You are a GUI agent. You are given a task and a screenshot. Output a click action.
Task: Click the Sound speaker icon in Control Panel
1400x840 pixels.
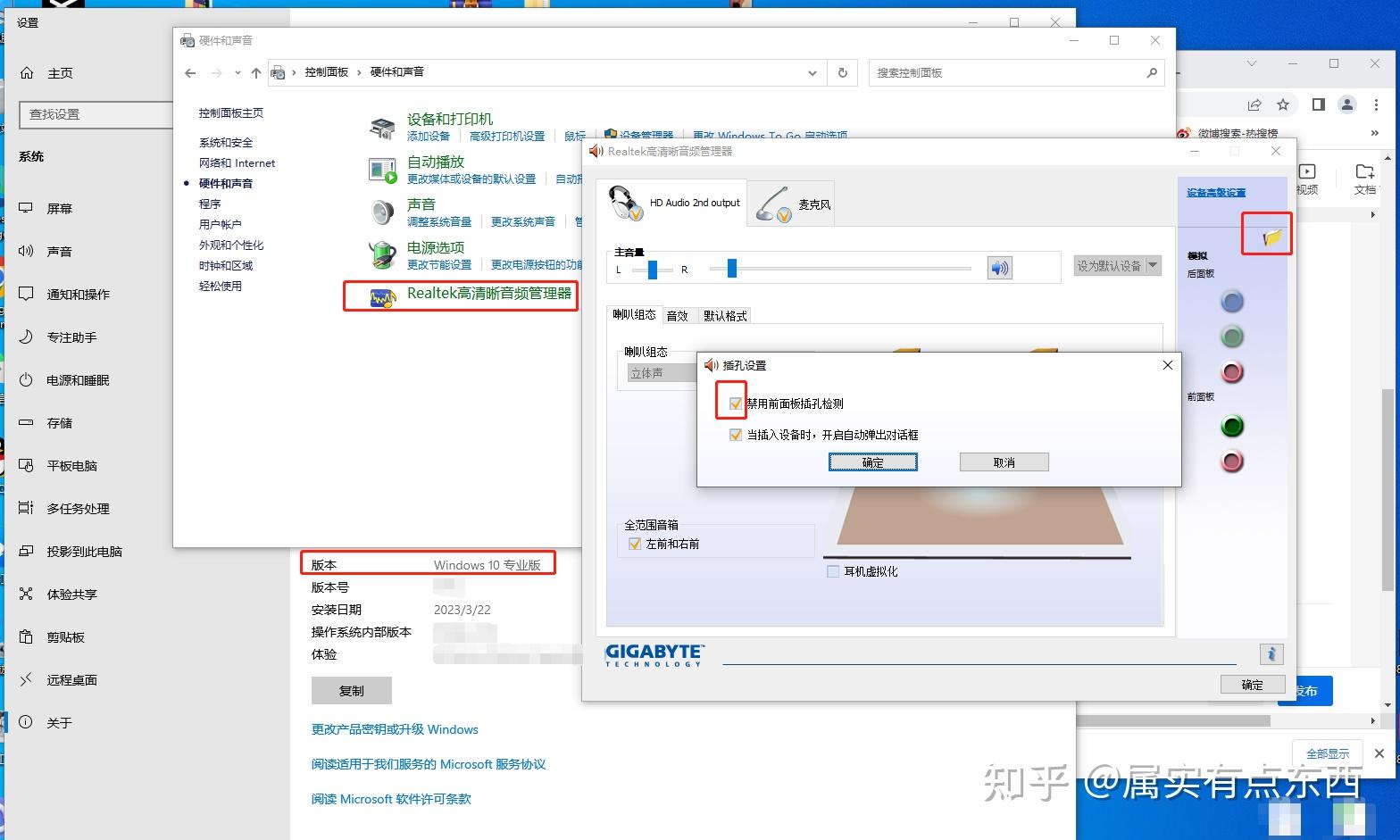click(x=382, y=212)
